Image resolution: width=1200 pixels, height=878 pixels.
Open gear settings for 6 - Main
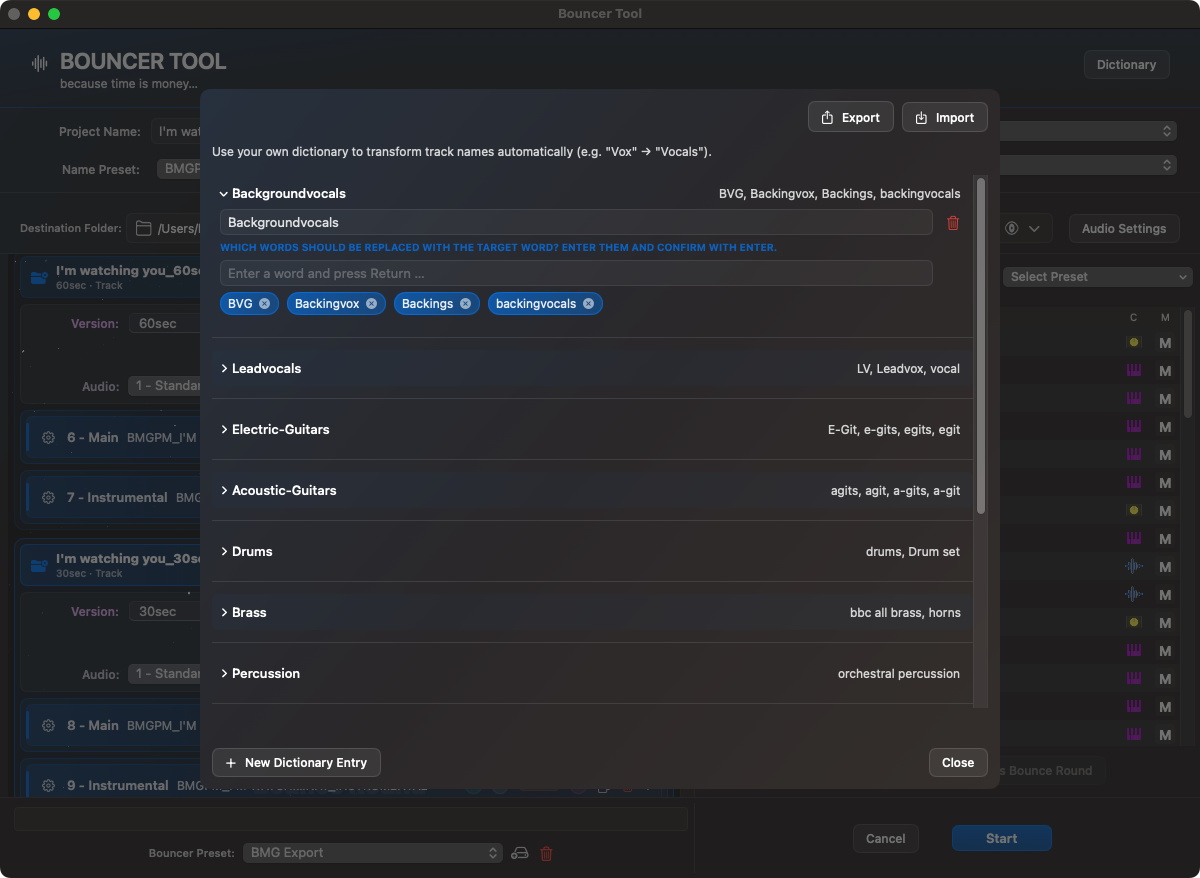pyautogui.click(x=48, y=438)
